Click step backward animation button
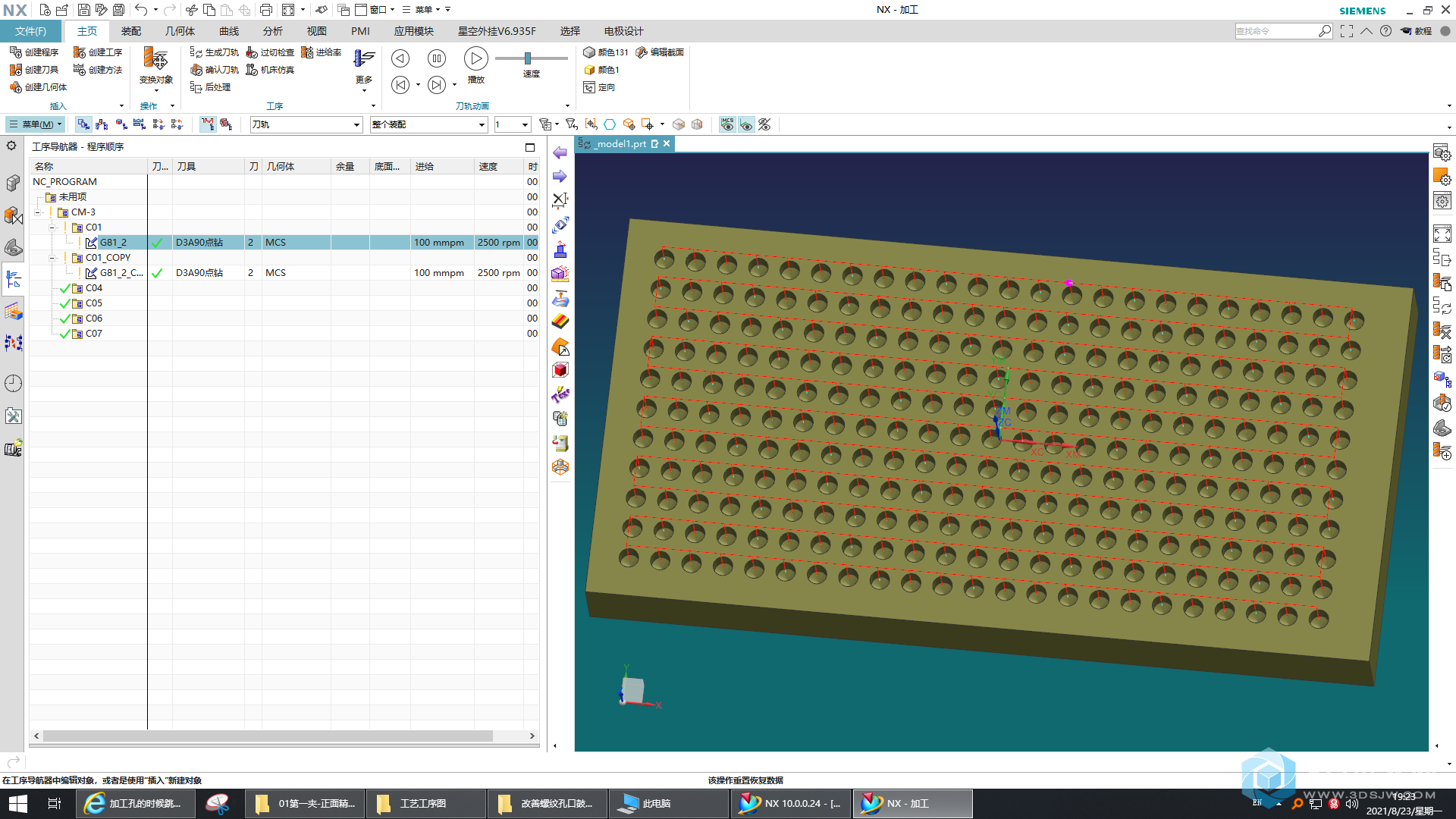The height and width of the screenshot is (819, 1456). tap(400, 85)
